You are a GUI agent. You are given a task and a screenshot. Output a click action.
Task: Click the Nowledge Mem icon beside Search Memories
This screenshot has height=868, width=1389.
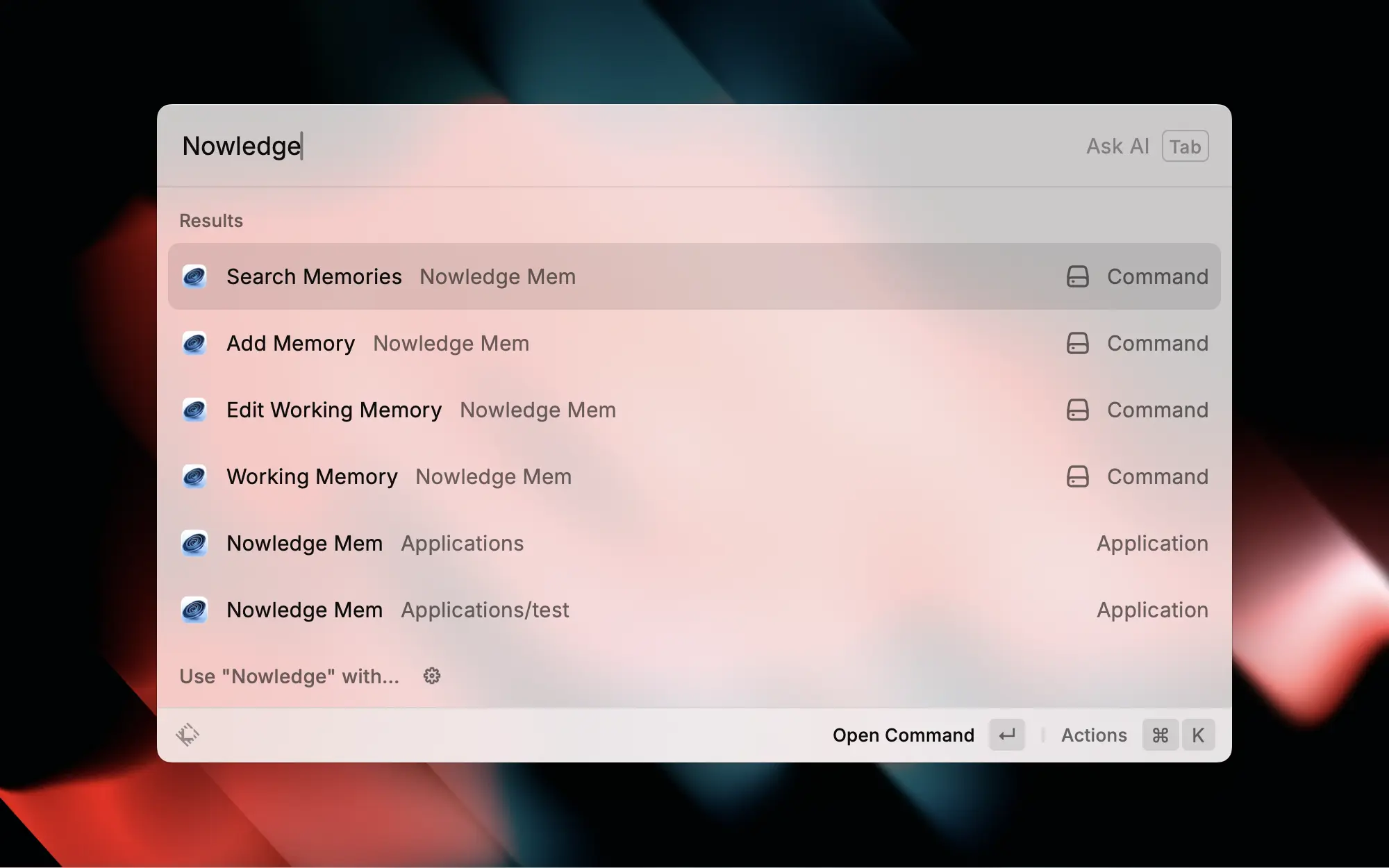[x=195, y=276]
